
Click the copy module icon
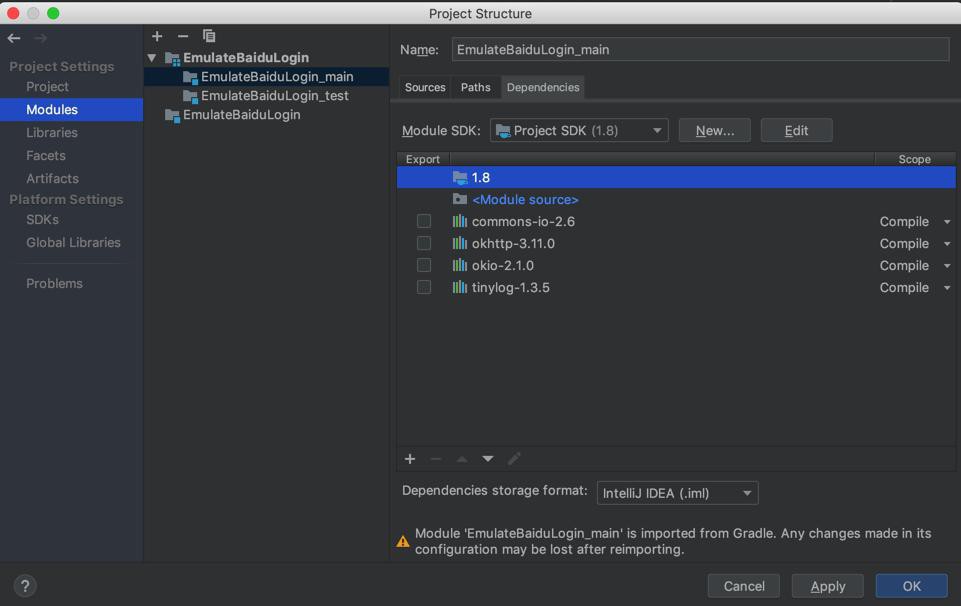[209, 36]
